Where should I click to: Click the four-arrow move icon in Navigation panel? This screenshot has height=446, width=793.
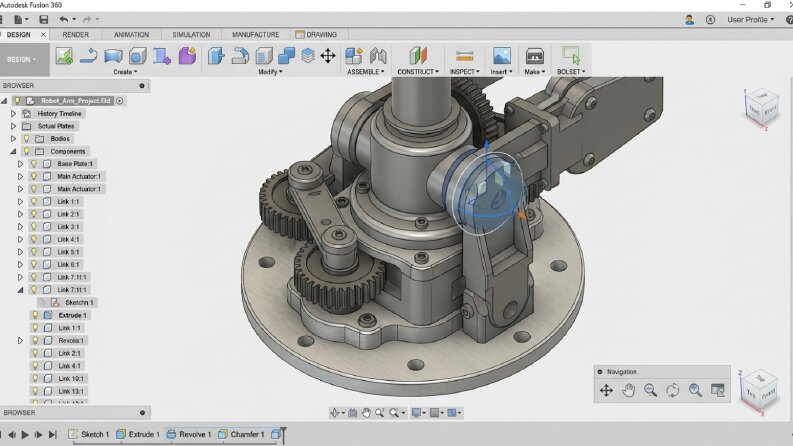coord(606,390)
